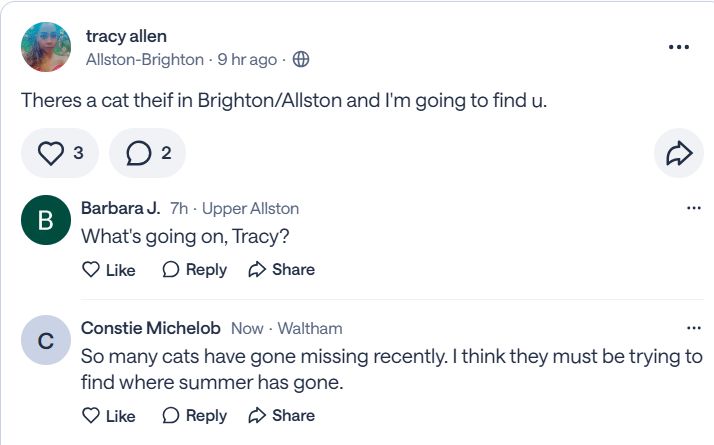Click Constie Michelob's avatar circle
Viewport: 714px width, 445px height.
click(x=45, y=340)
